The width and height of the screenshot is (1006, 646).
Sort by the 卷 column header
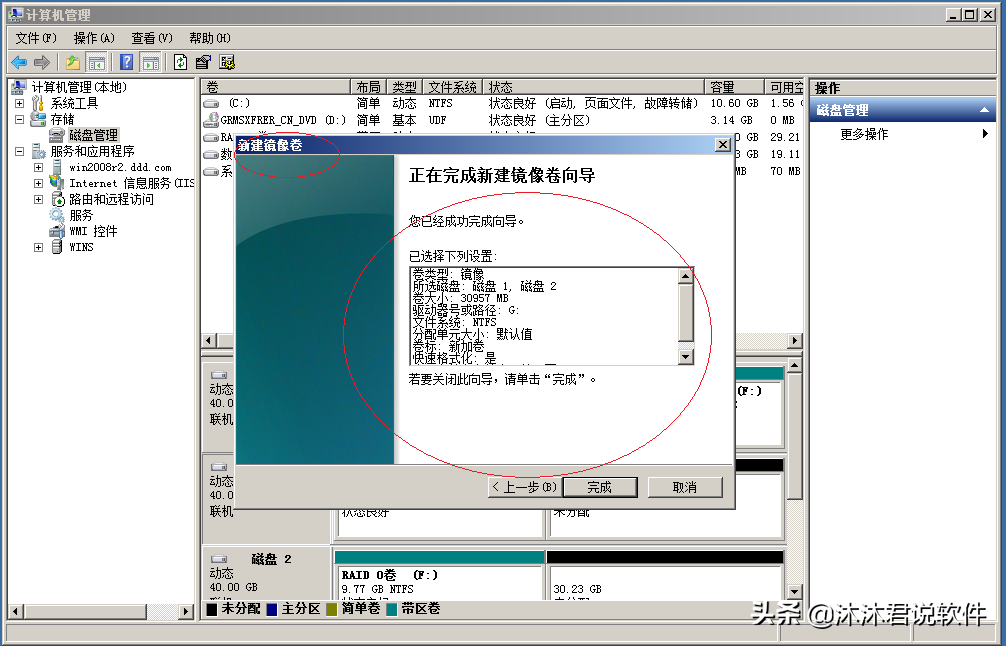[276, 87]
